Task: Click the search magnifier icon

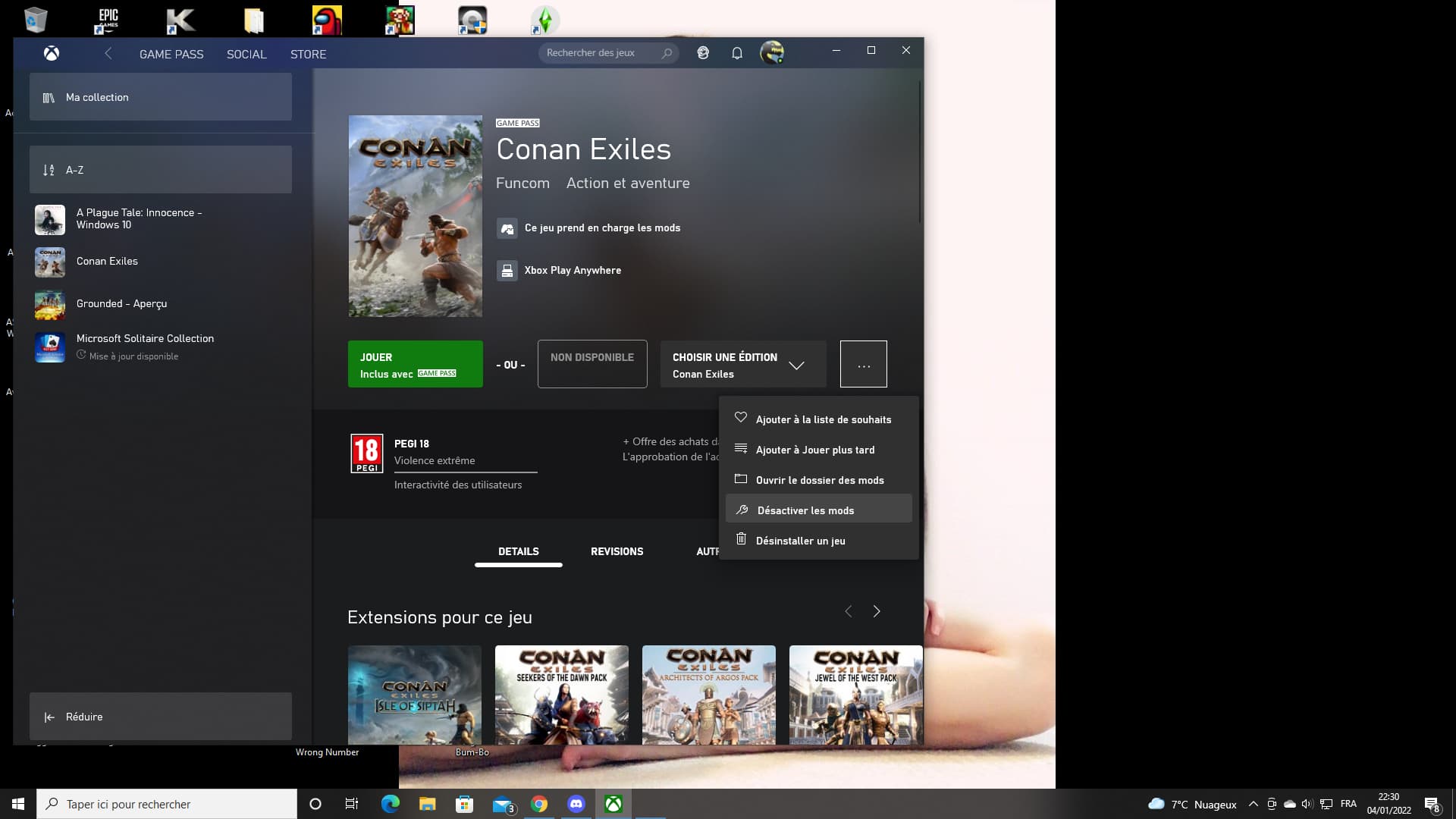Action: 667,53
